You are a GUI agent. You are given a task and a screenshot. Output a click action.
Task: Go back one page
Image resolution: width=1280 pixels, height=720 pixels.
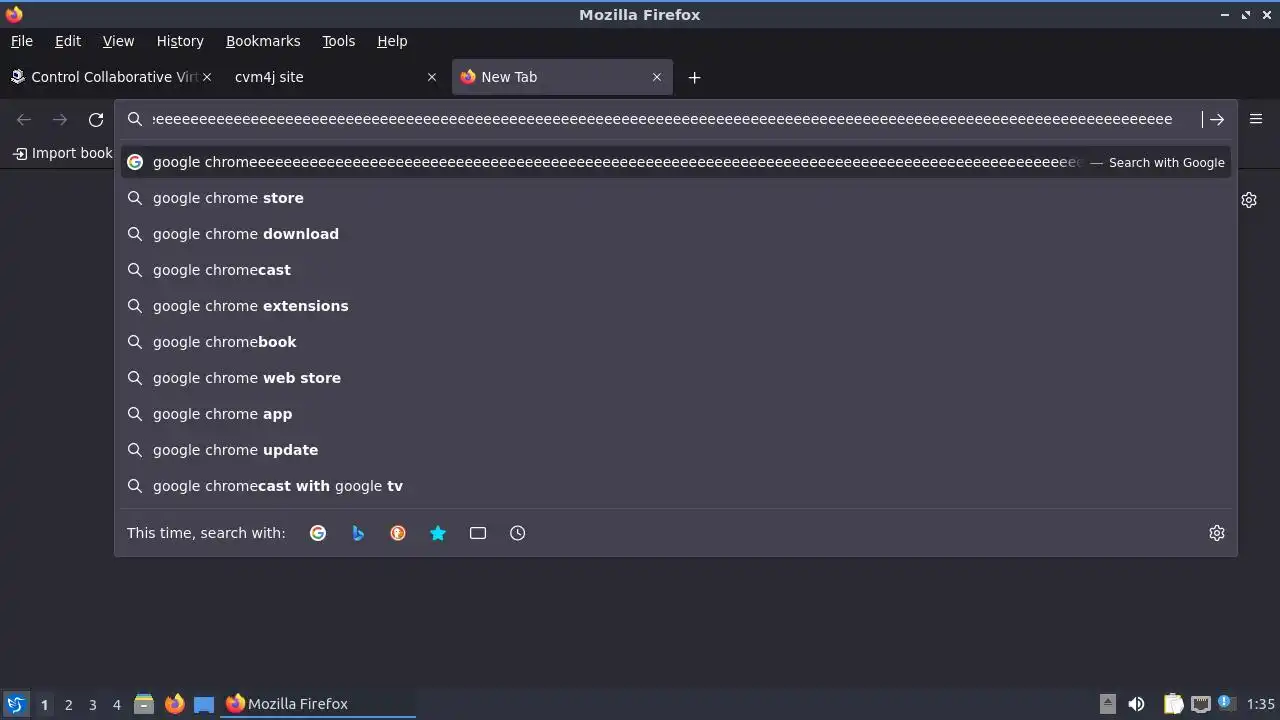pos(24,120)
